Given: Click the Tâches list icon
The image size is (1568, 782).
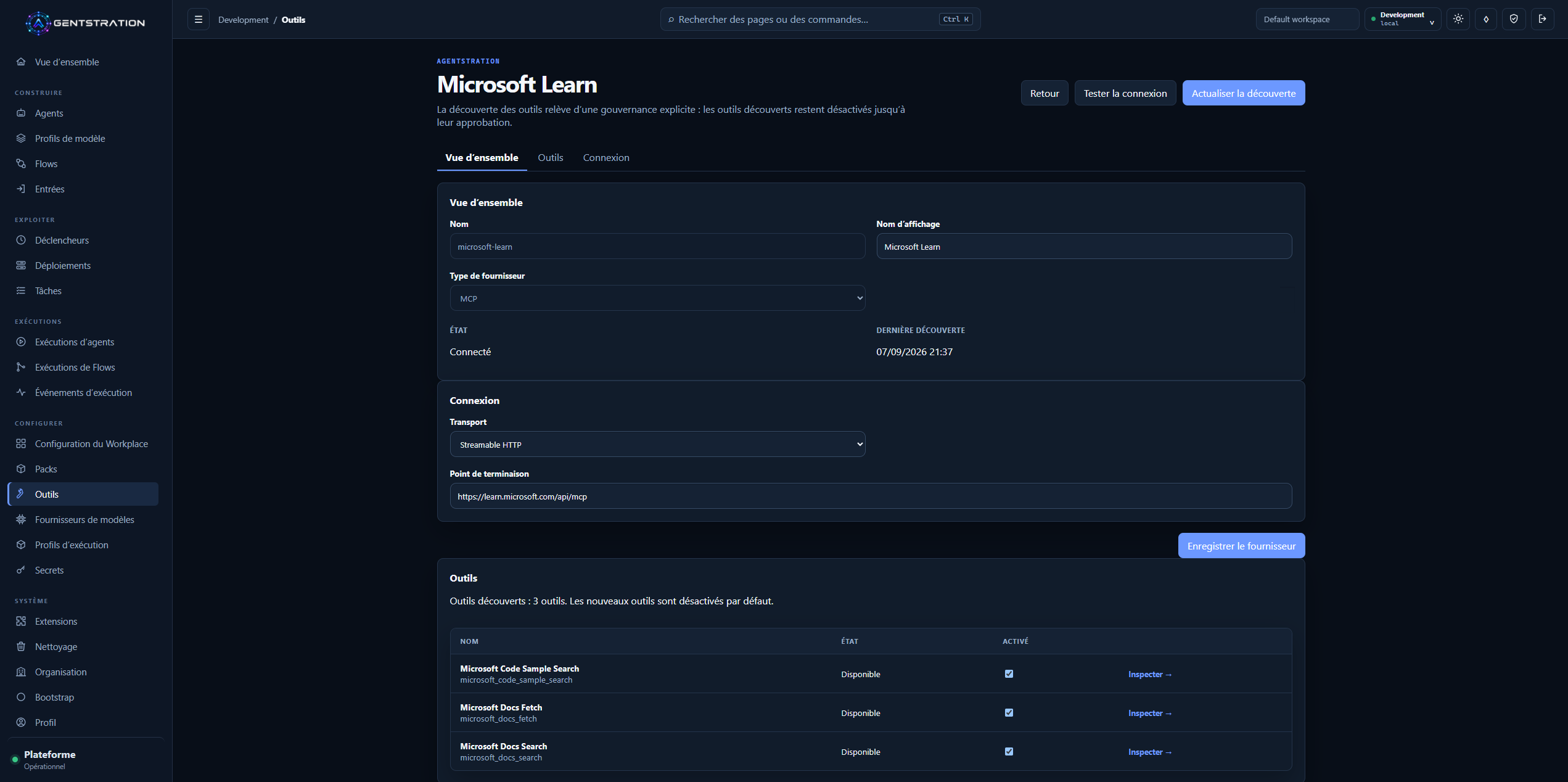Looking at the screenshot, I should 21,290.
